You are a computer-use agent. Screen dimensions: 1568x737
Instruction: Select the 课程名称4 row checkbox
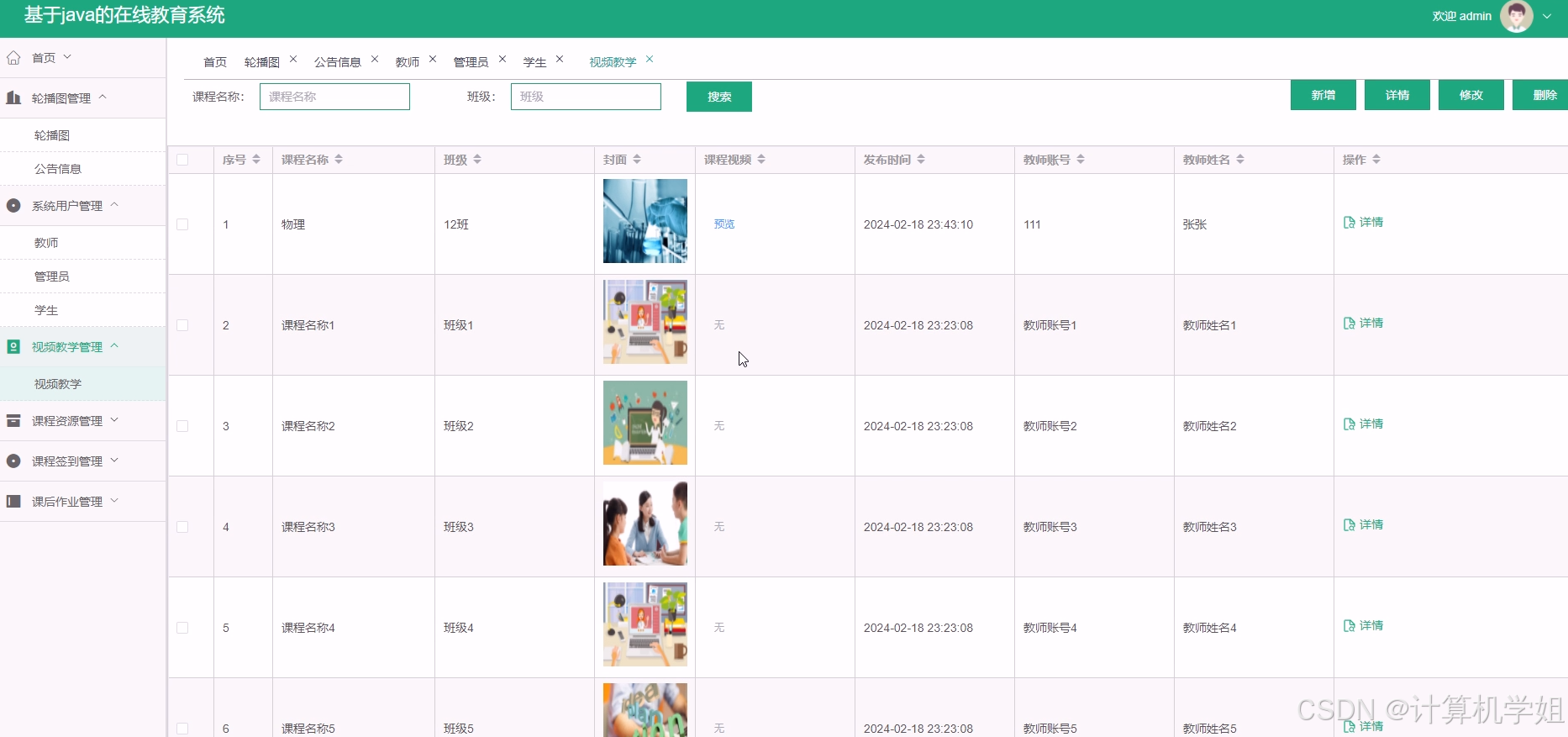click(x=182, y=628)
